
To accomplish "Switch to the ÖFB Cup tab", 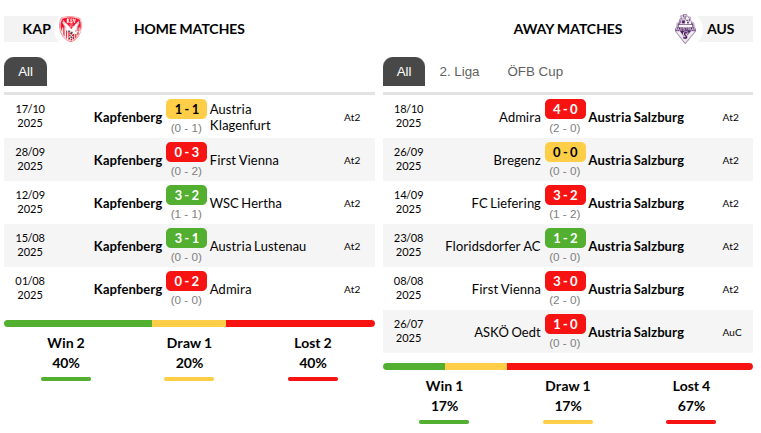I will coord(535,72).
